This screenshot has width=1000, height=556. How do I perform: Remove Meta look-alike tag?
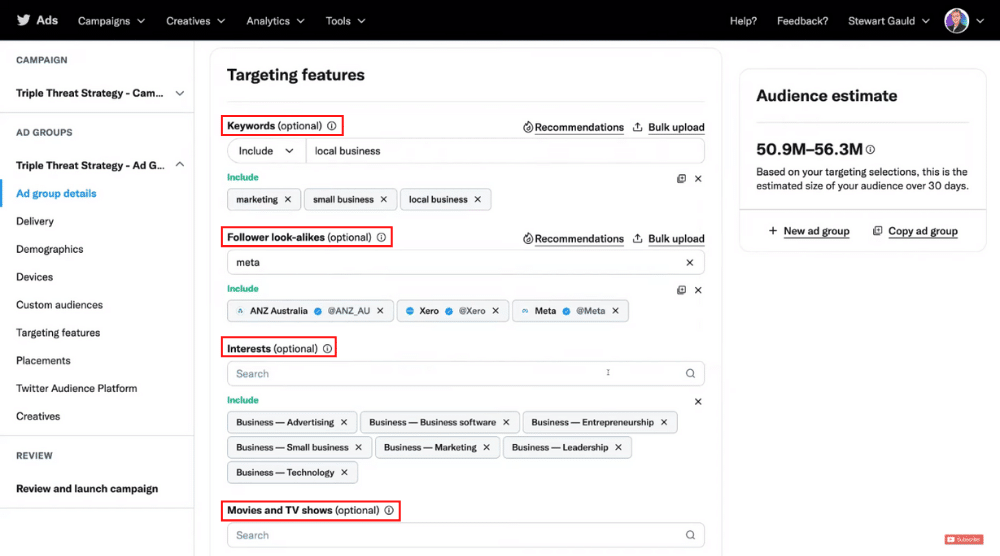(x=615, y=311)
